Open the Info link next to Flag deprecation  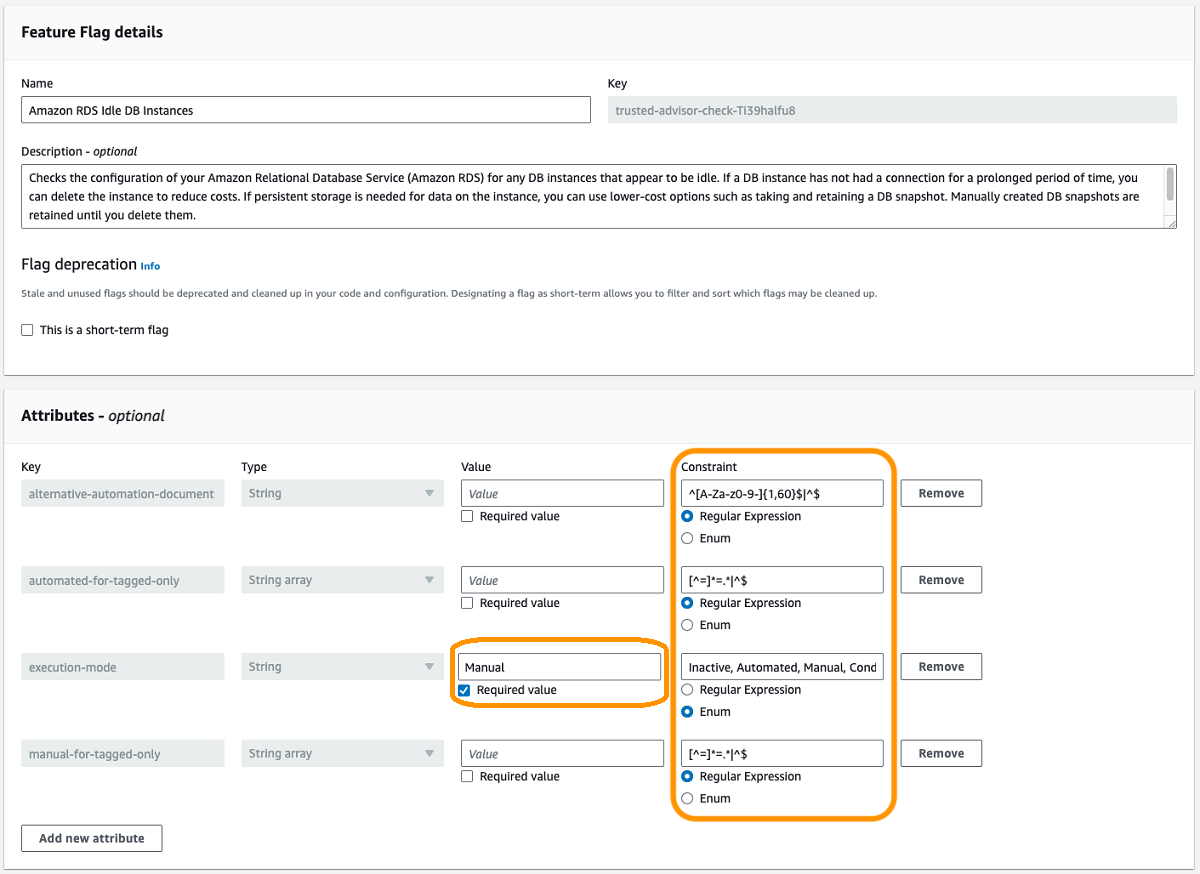click(150, 265)
